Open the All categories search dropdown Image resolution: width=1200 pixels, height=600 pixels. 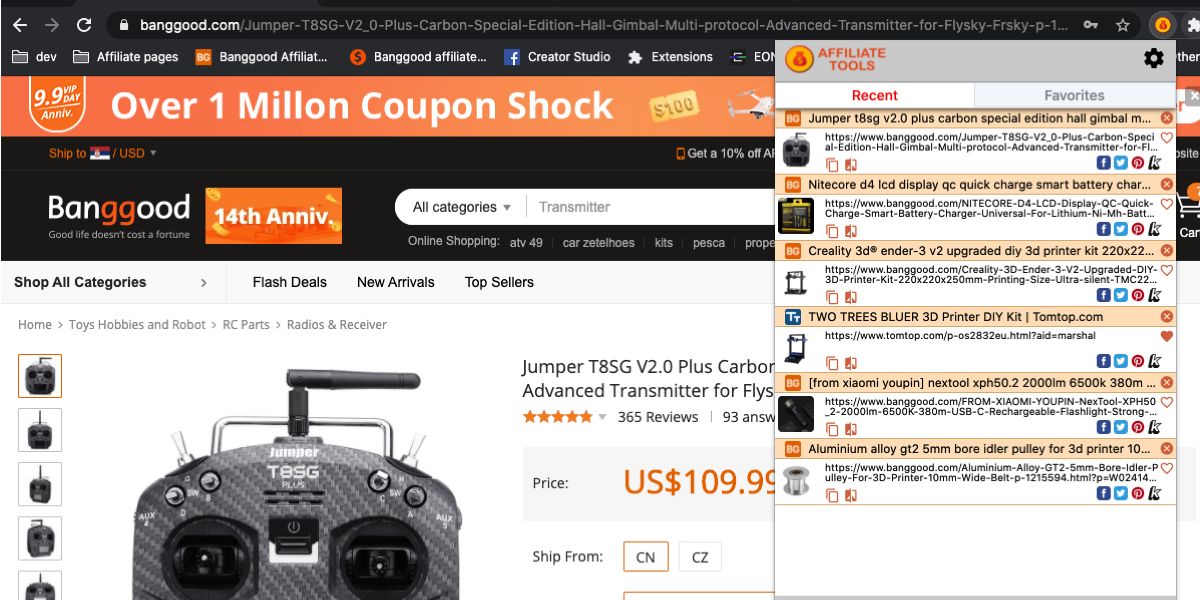(462, 207)
